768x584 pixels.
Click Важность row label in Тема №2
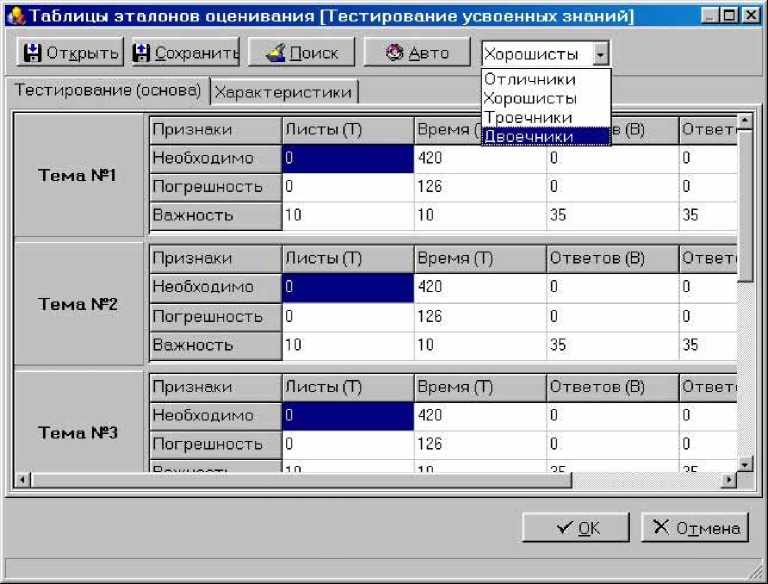coord(216,345)
